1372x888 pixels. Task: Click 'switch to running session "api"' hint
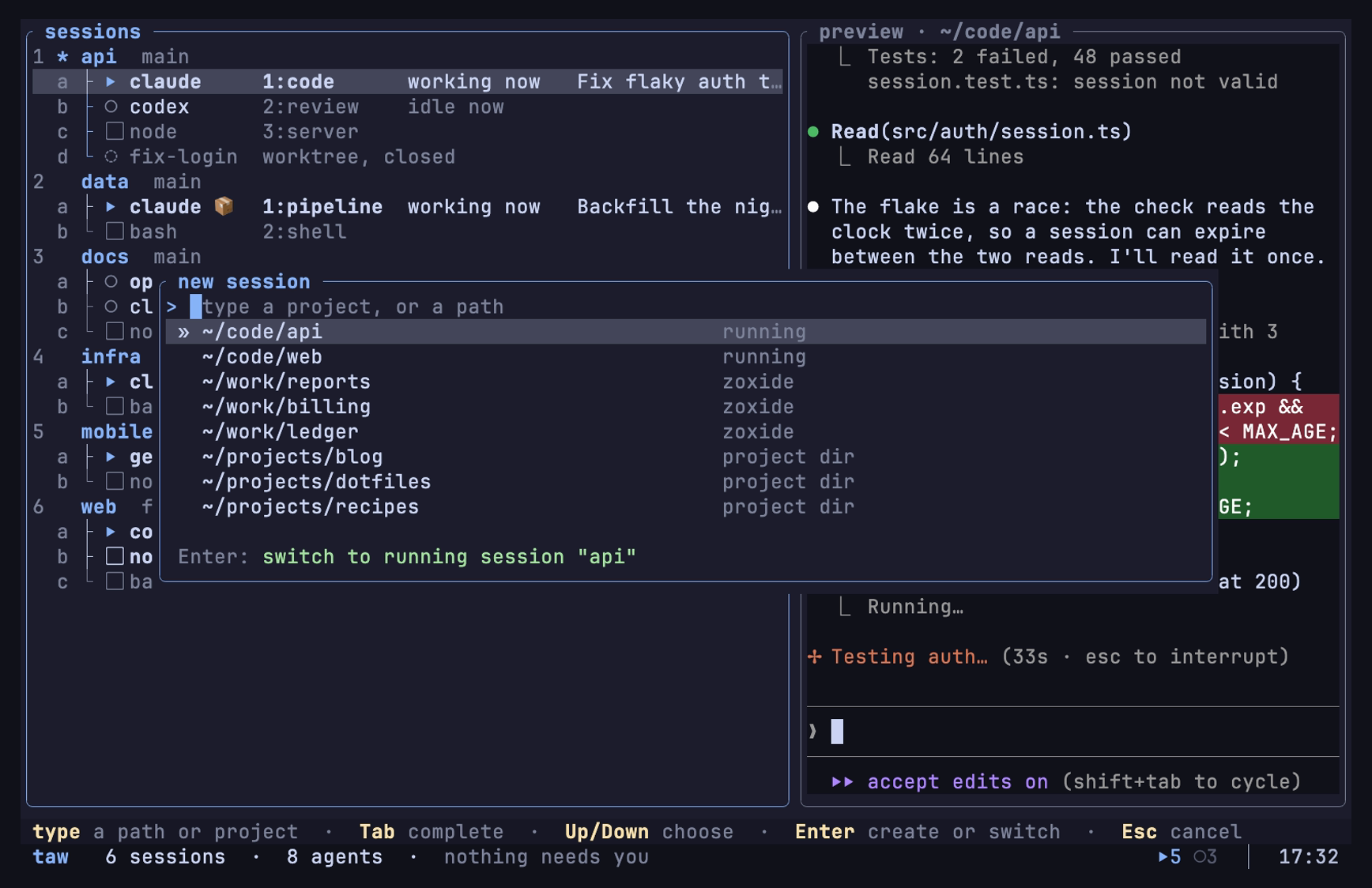pyautogui.click(x=449, y=557)
